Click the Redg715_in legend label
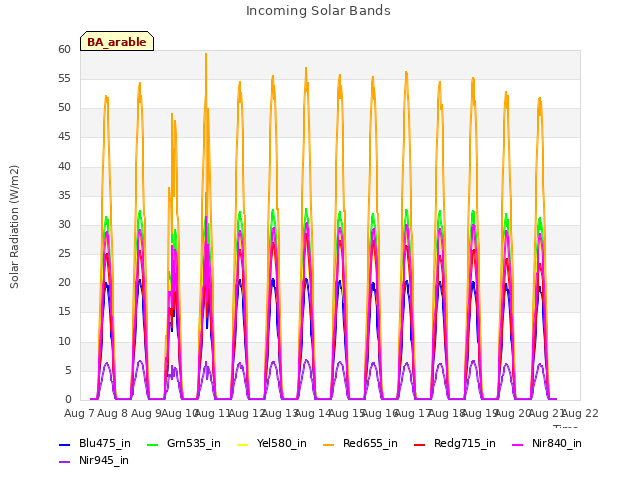Viewport: 640px width, 480px height. click(465, 443)
